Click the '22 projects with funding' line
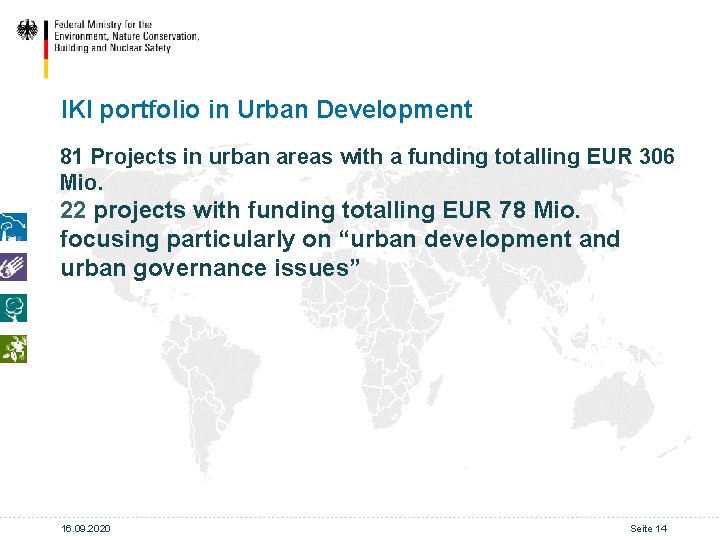This screenshot has width=720, height=540. click(320, 210)
